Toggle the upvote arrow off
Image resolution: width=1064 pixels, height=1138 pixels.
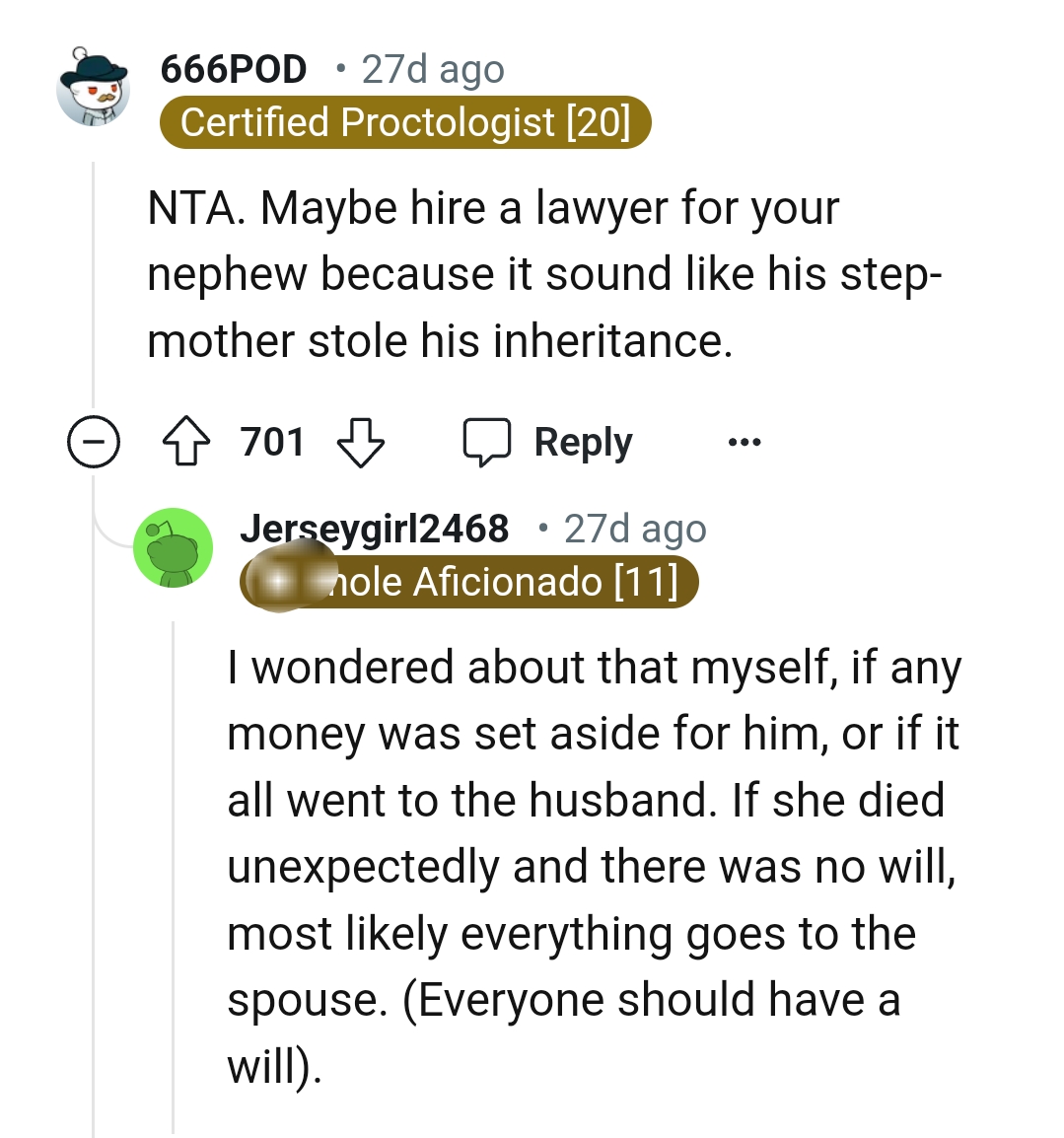183,442
